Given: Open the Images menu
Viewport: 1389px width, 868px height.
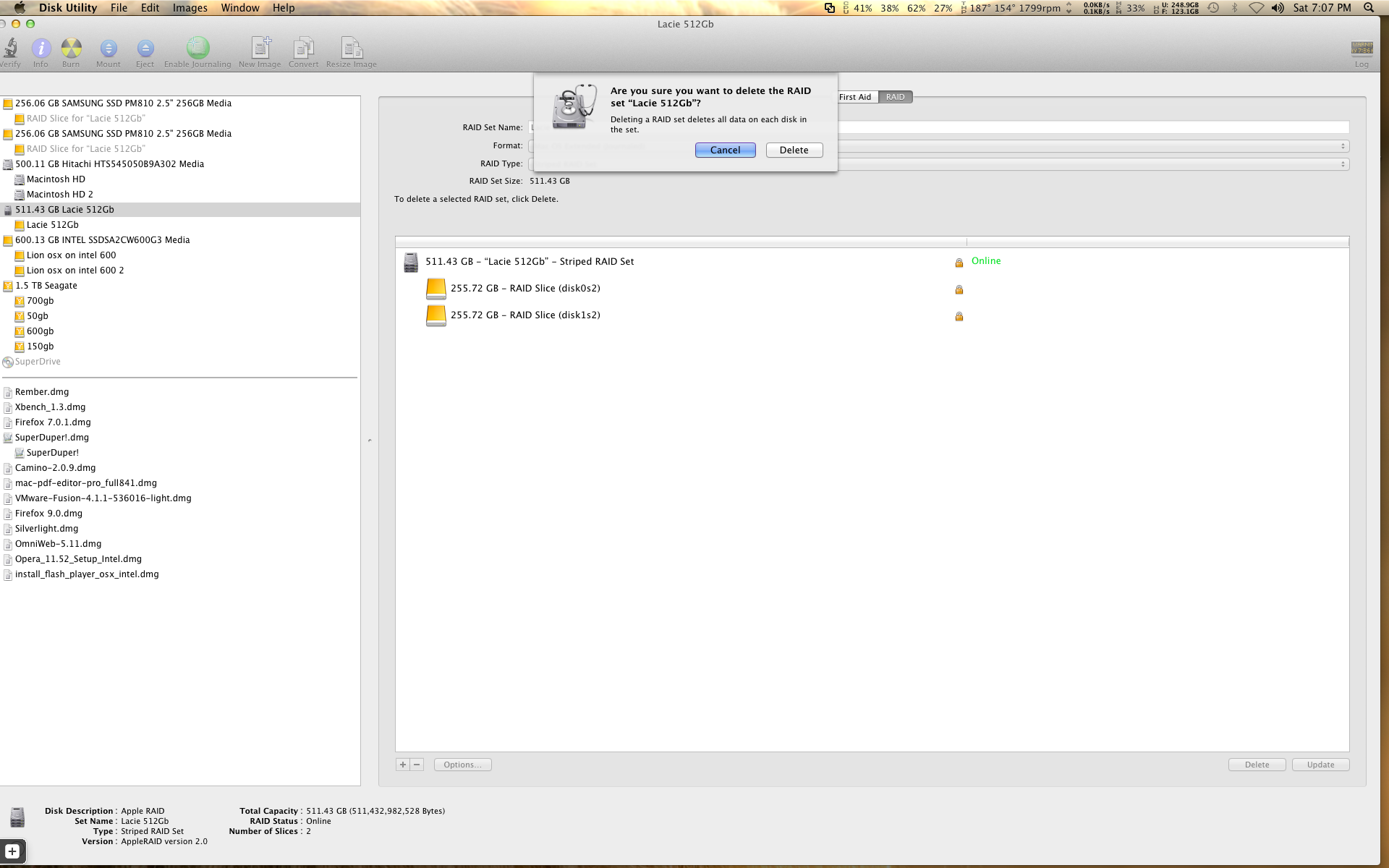Looking at the screenshot, I should pyautogui.click(x=190, y=8).
